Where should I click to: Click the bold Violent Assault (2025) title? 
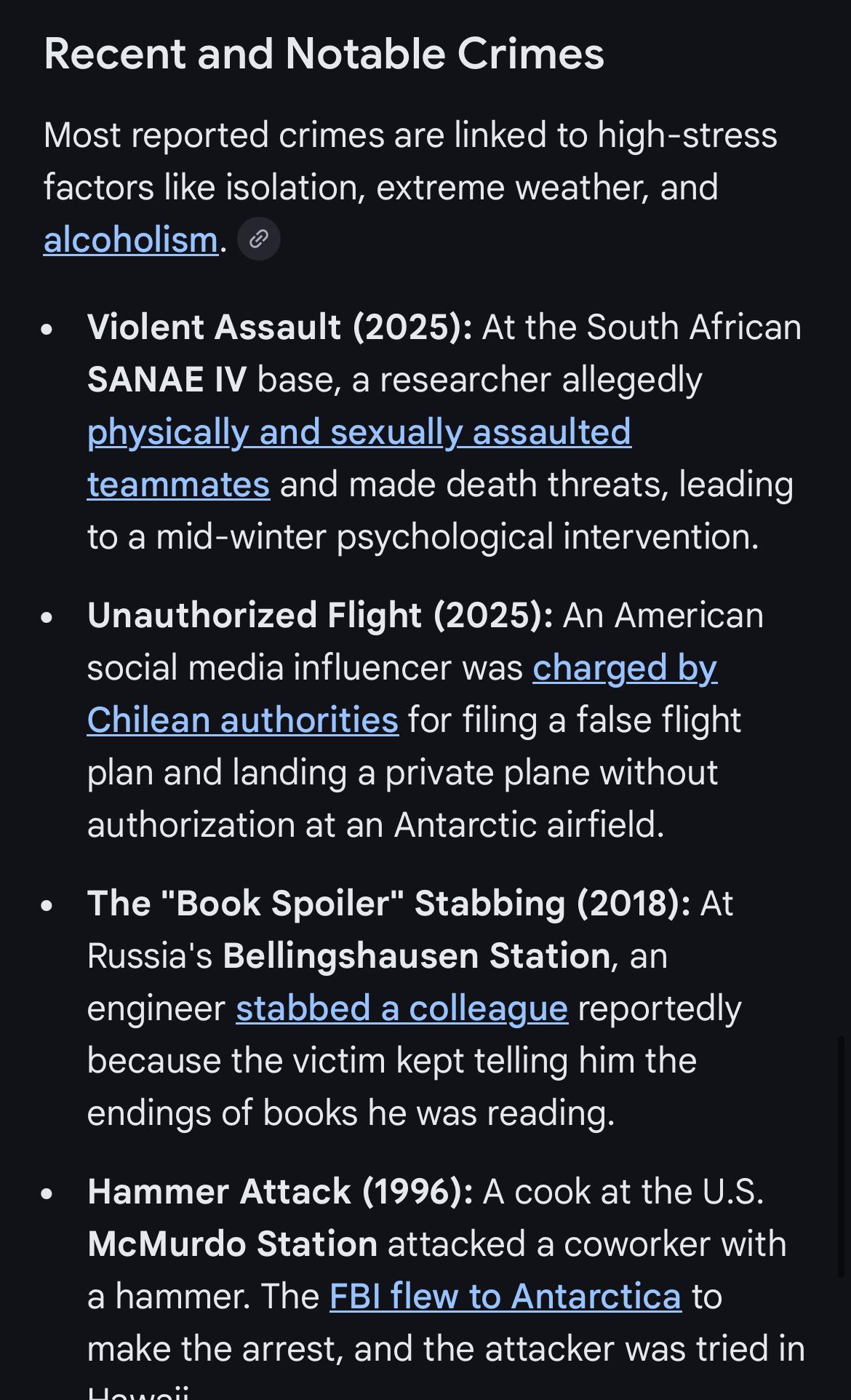point(279,327)
